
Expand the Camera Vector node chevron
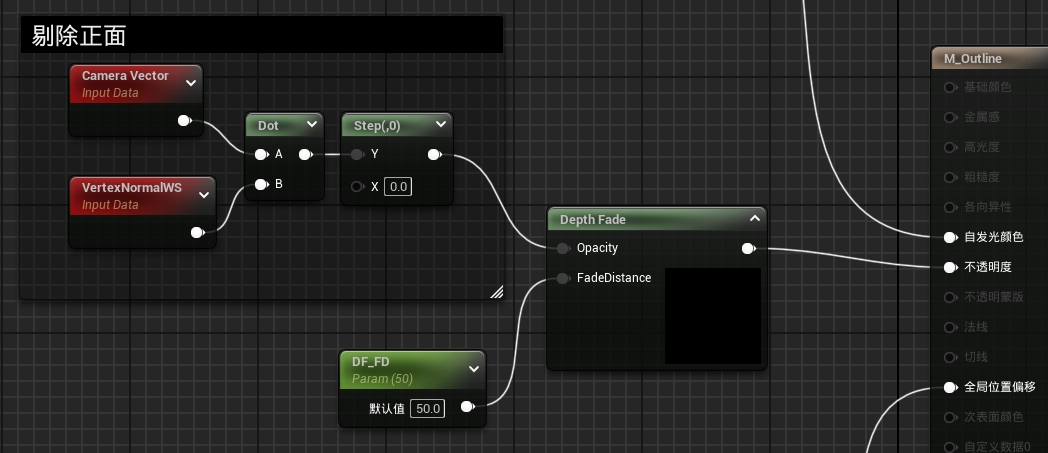pos(190,84)
